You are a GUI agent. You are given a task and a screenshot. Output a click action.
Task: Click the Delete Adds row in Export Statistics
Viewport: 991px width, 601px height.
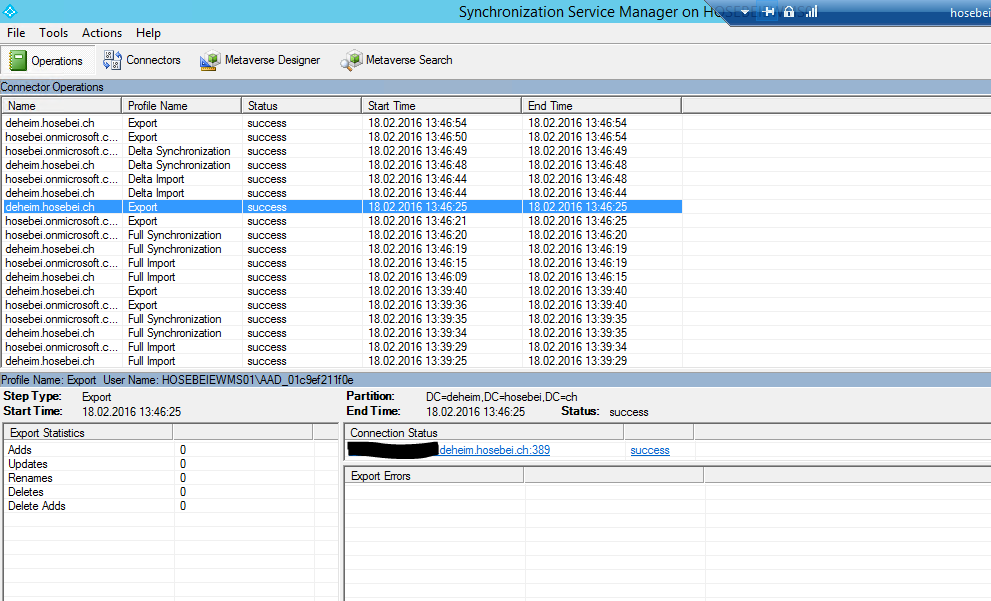(x=171, y=506)
